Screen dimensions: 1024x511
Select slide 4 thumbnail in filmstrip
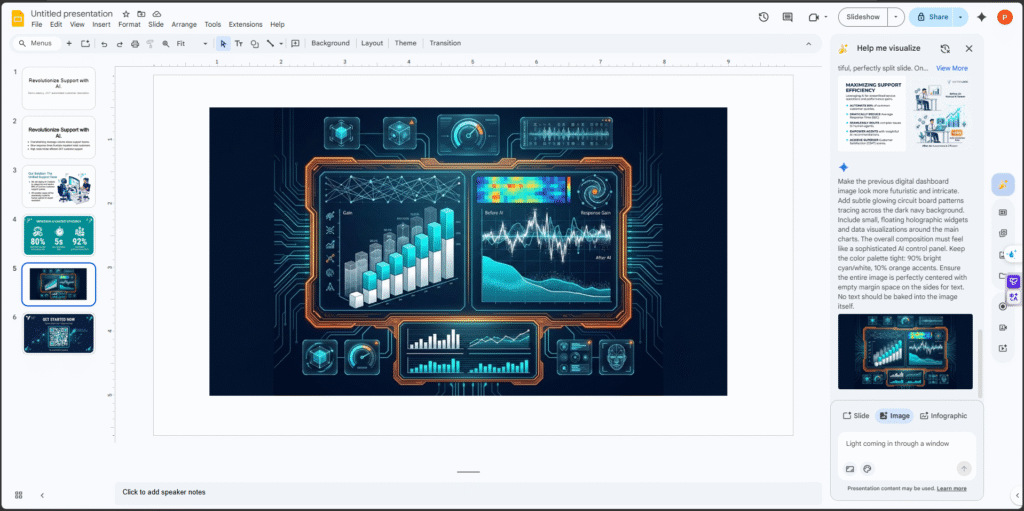click(x=59, y=236)
